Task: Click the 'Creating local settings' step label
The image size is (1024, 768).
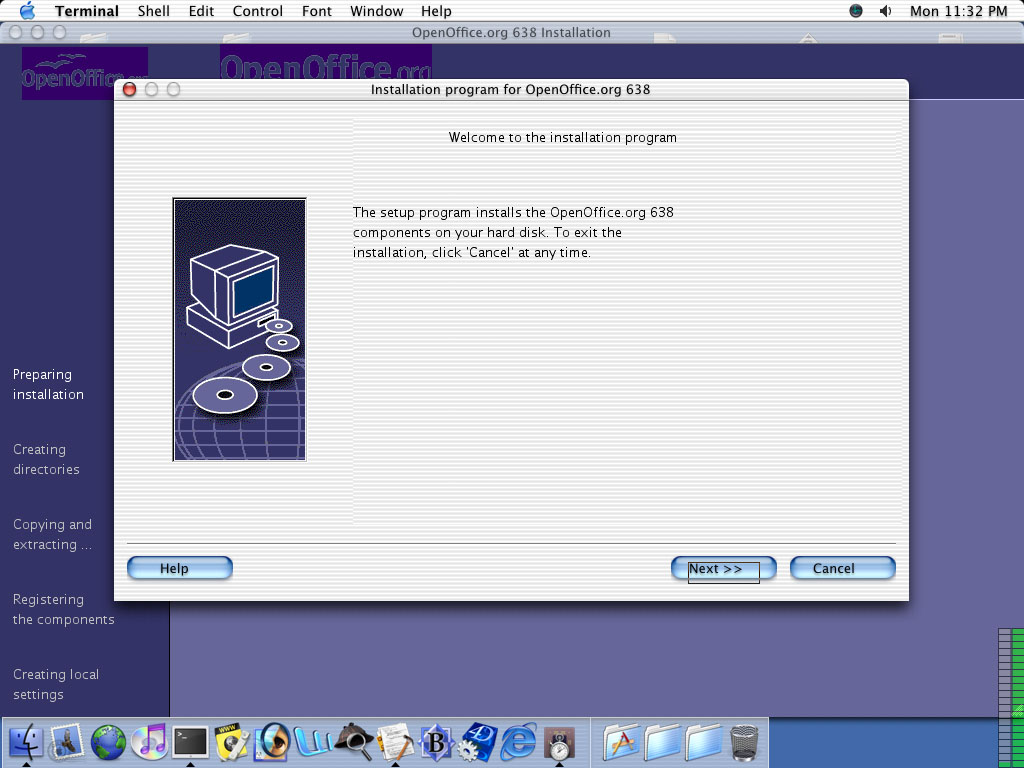Action: tap(56, 684)
